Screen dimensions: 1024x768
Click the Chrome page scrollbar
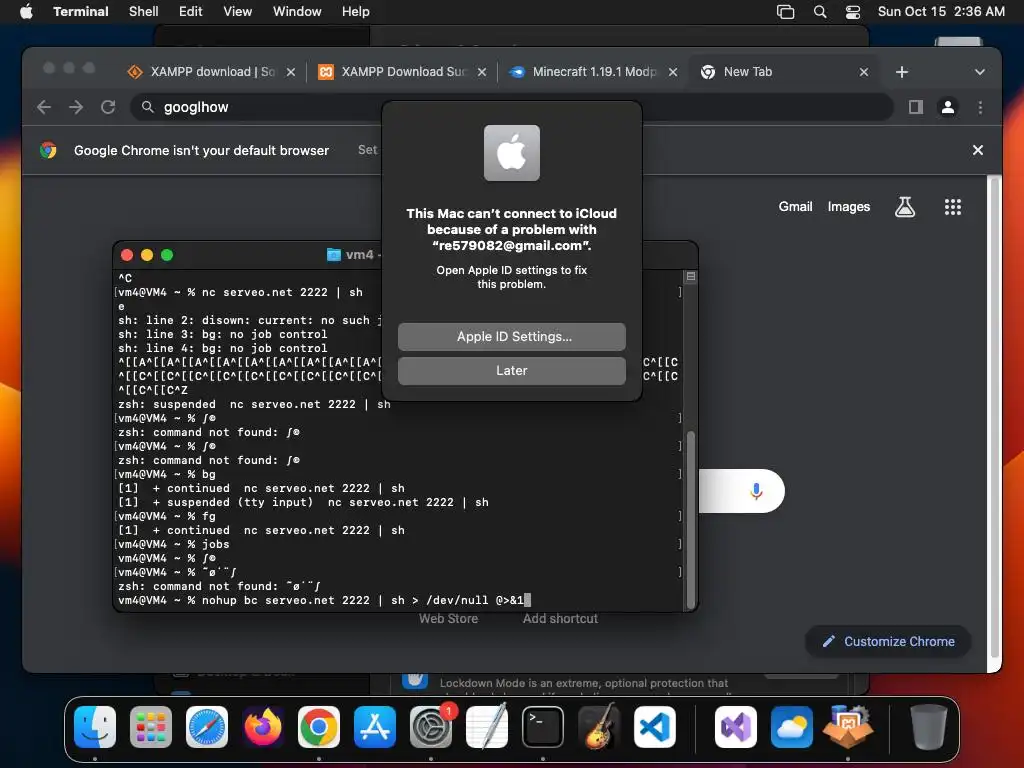pos(995,418)
